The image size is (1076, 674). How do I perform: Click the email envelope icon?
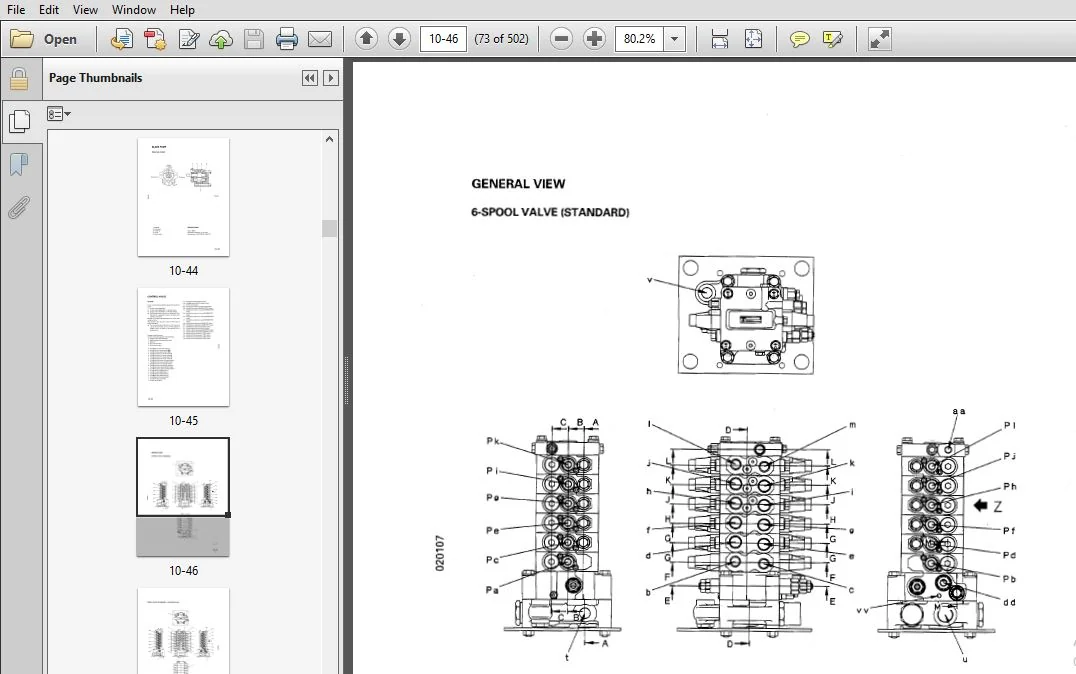(320, 39)
